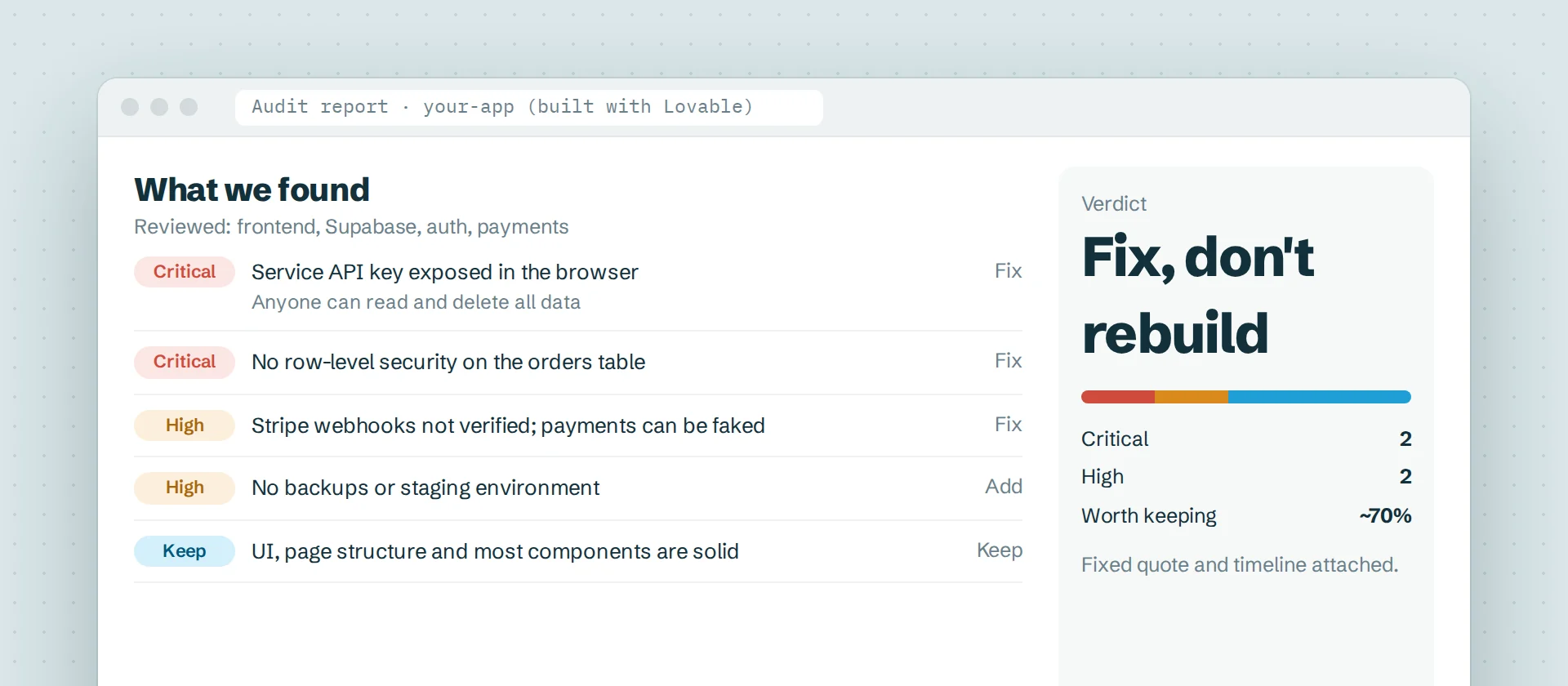Open 'No row-level security on the orders table'
The image size is (1568, 686).
tap(448, 362)
